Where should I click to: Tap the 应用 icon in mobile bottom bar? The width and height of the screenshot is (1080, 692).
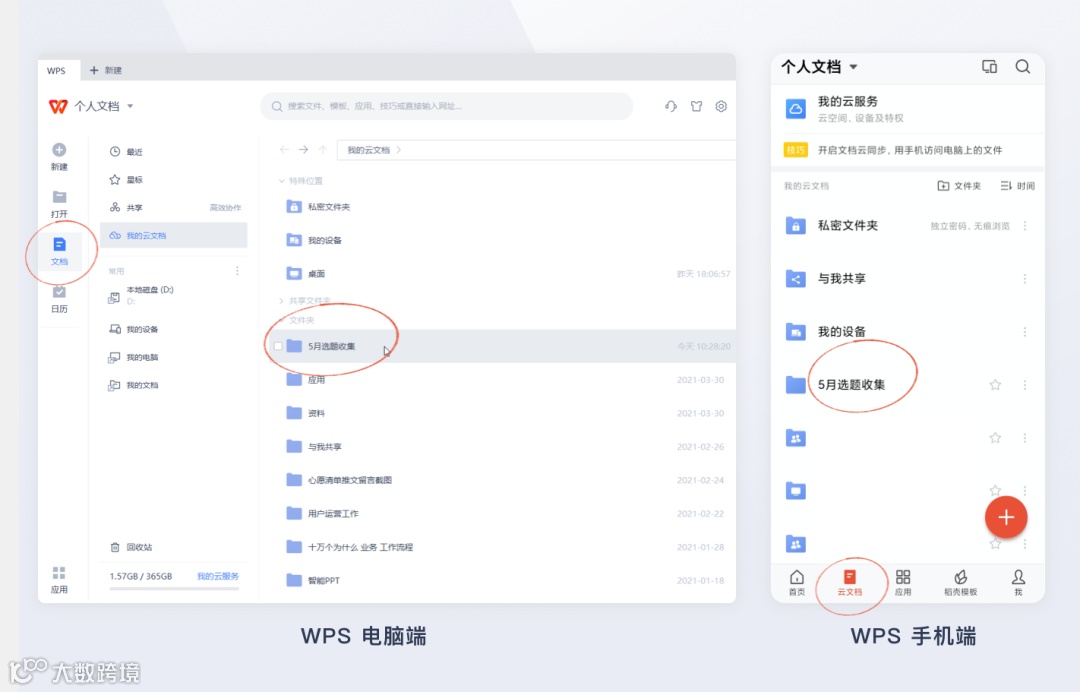903,576
